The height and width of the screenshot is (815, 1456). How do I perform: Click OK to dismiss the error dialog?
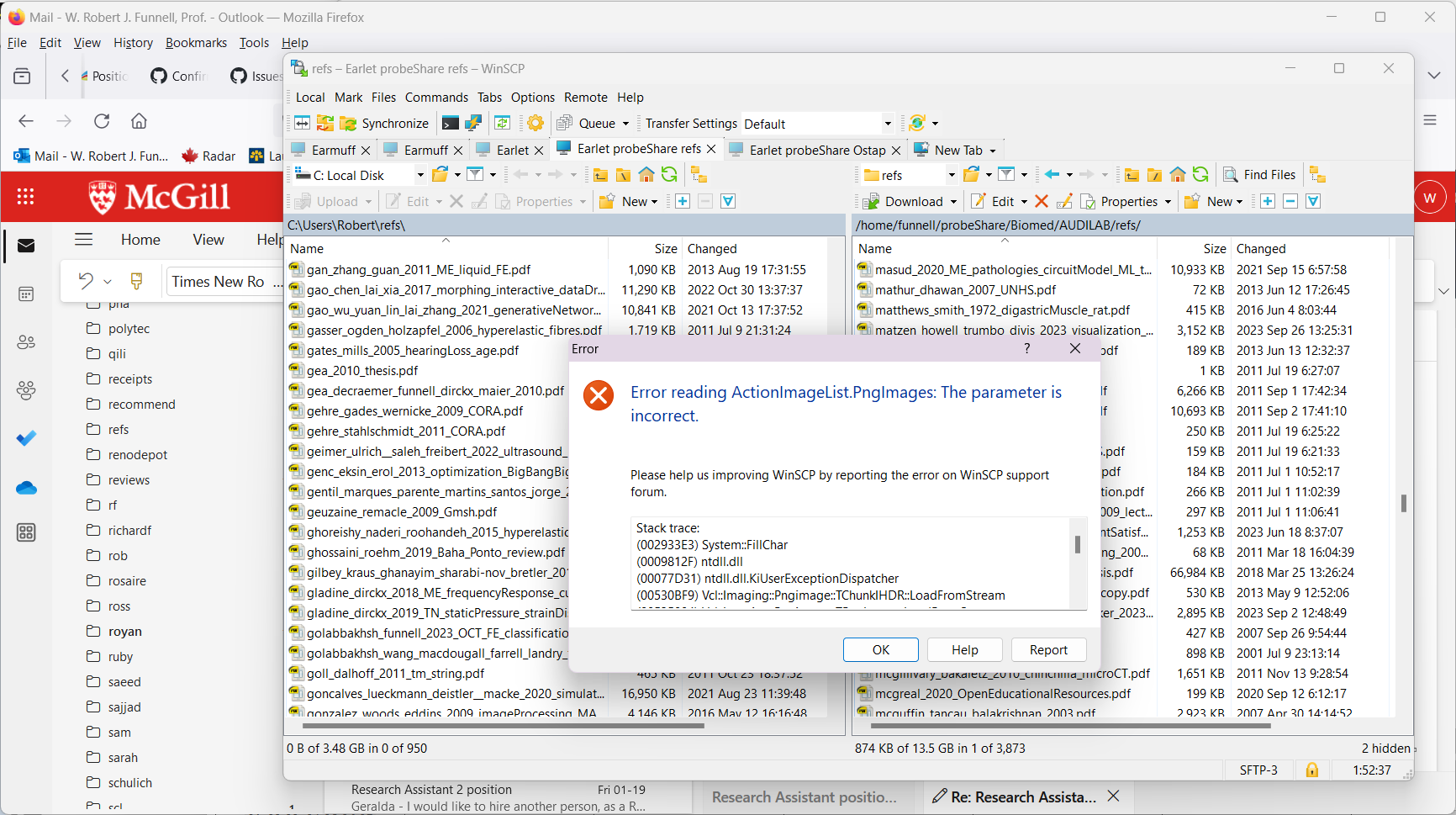click(x=880, y=649)
